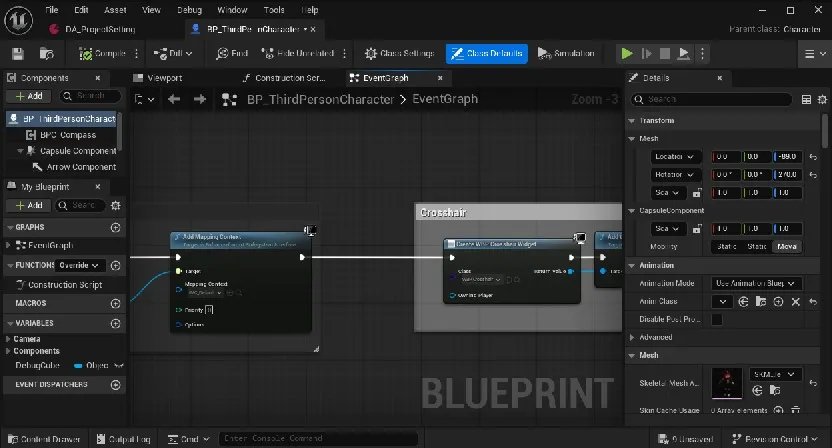This screenshot has height=448, width=832.
Task: Collapse the Transform section
Action: coord(631,120)
